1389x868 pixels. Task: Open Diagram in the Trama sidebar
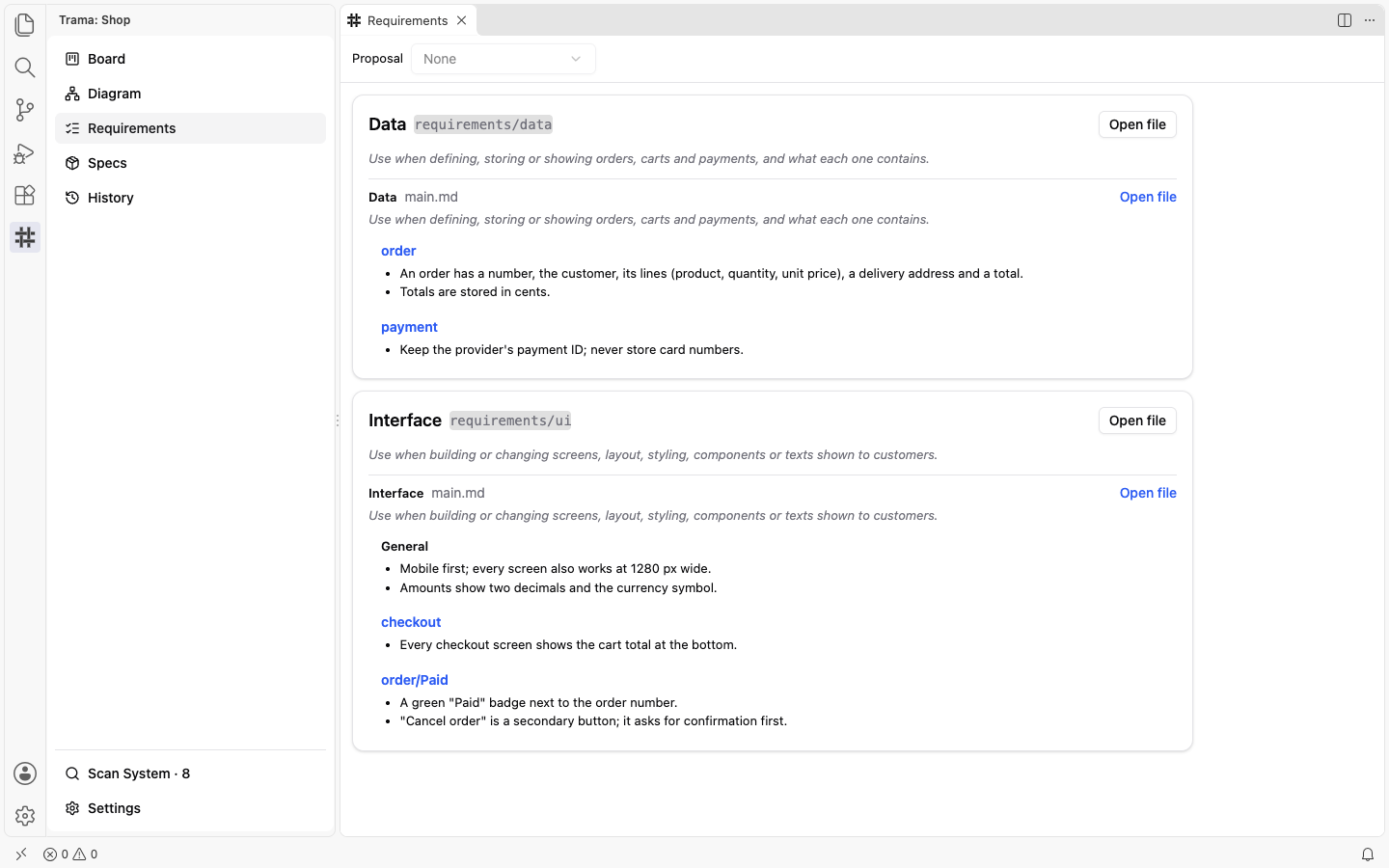191,94
